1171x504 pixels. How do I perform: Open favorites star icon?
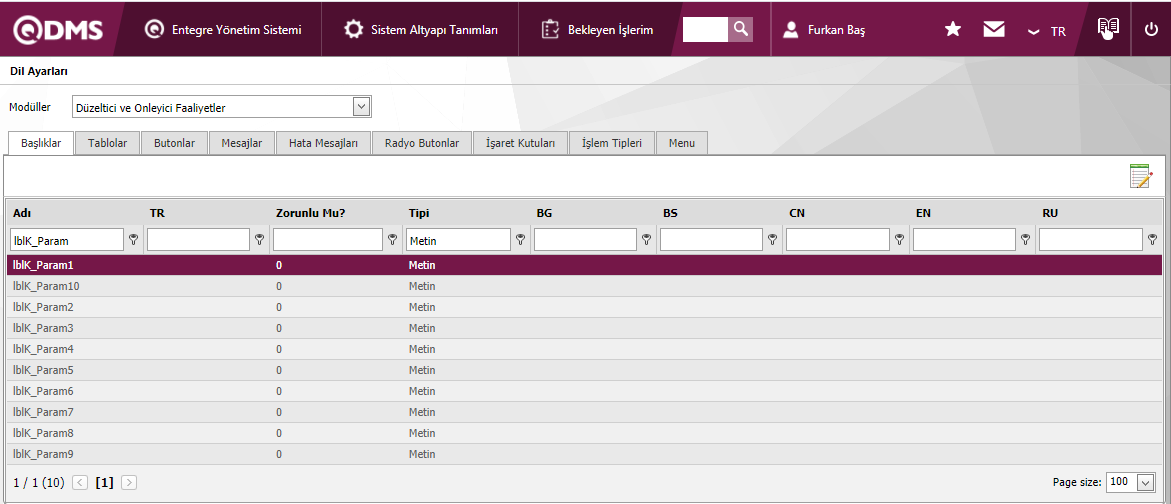pyautogui.click(x=953, y=30)
